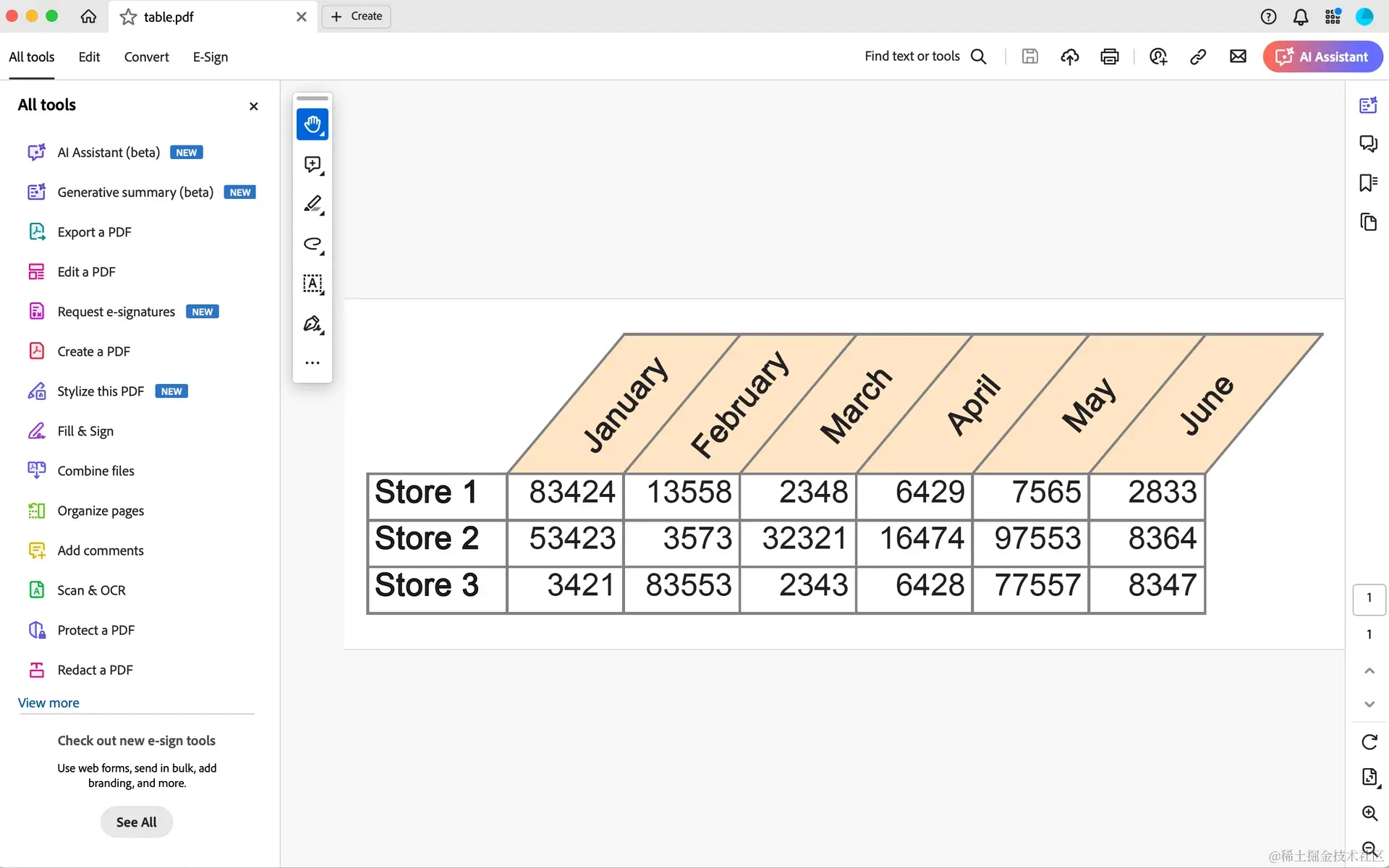Select the freehand Draw loop tool
Screen dimensions: 1389x868
[x=312, y=244]
